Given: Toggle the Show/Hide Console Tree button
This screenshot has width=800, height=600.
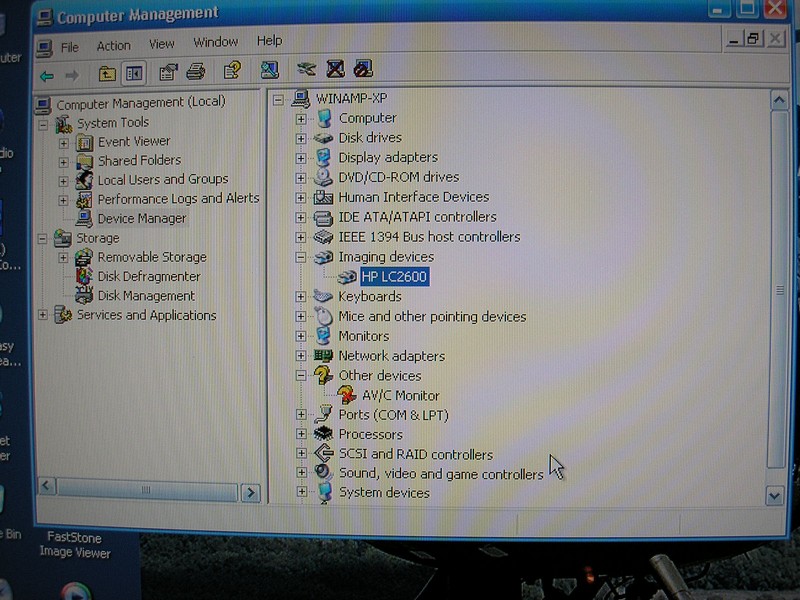Looking at the screenshot, I should 134,74.
